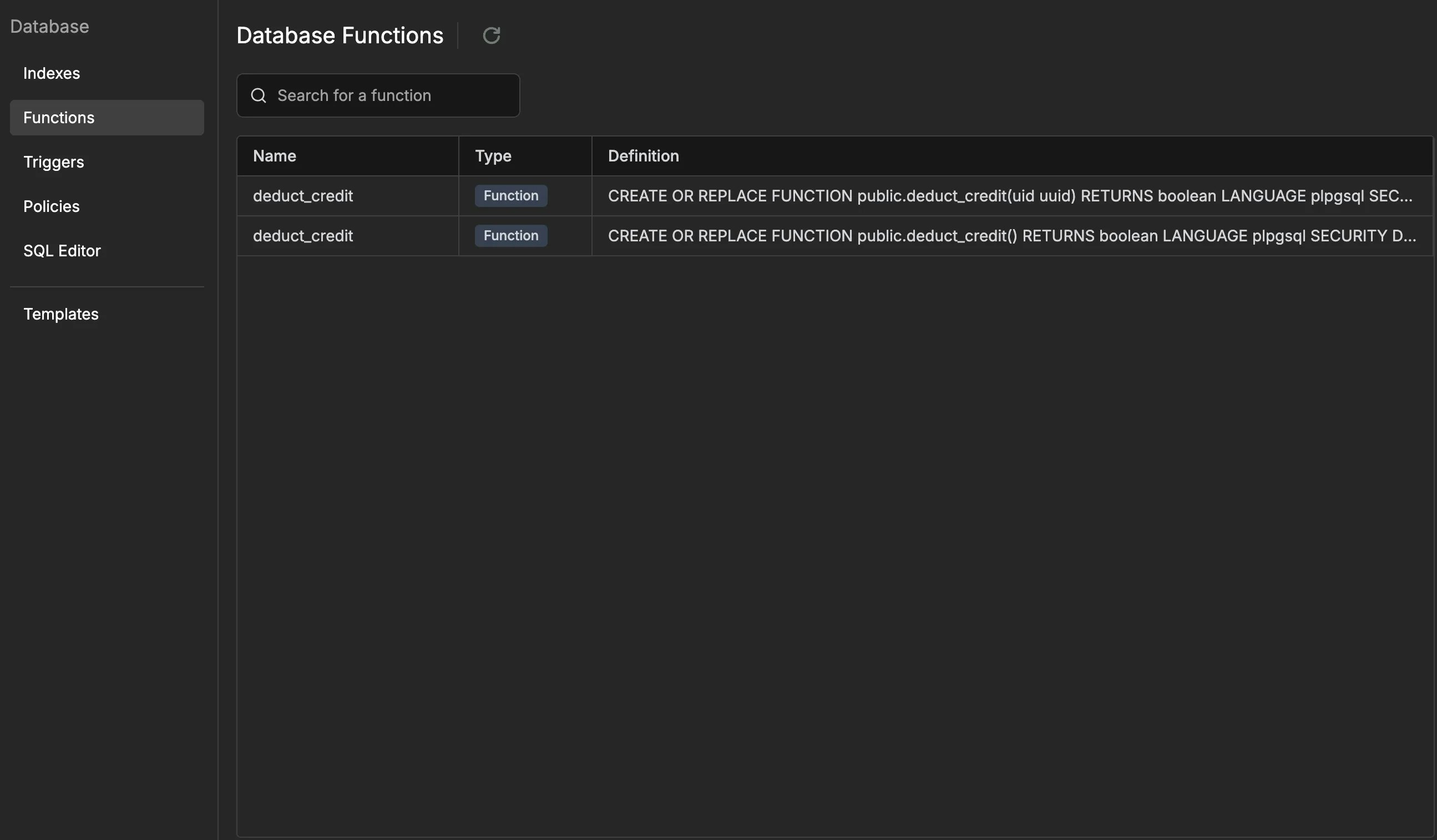Open the Indexes section
Screen dimensions: 1437x840
[51, 73]
